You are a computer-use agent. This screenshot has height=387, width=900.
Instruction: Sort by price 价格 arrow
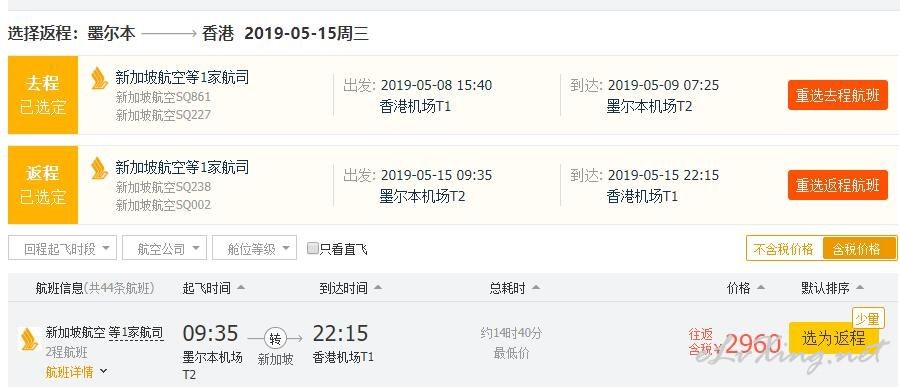coord(761,288)
